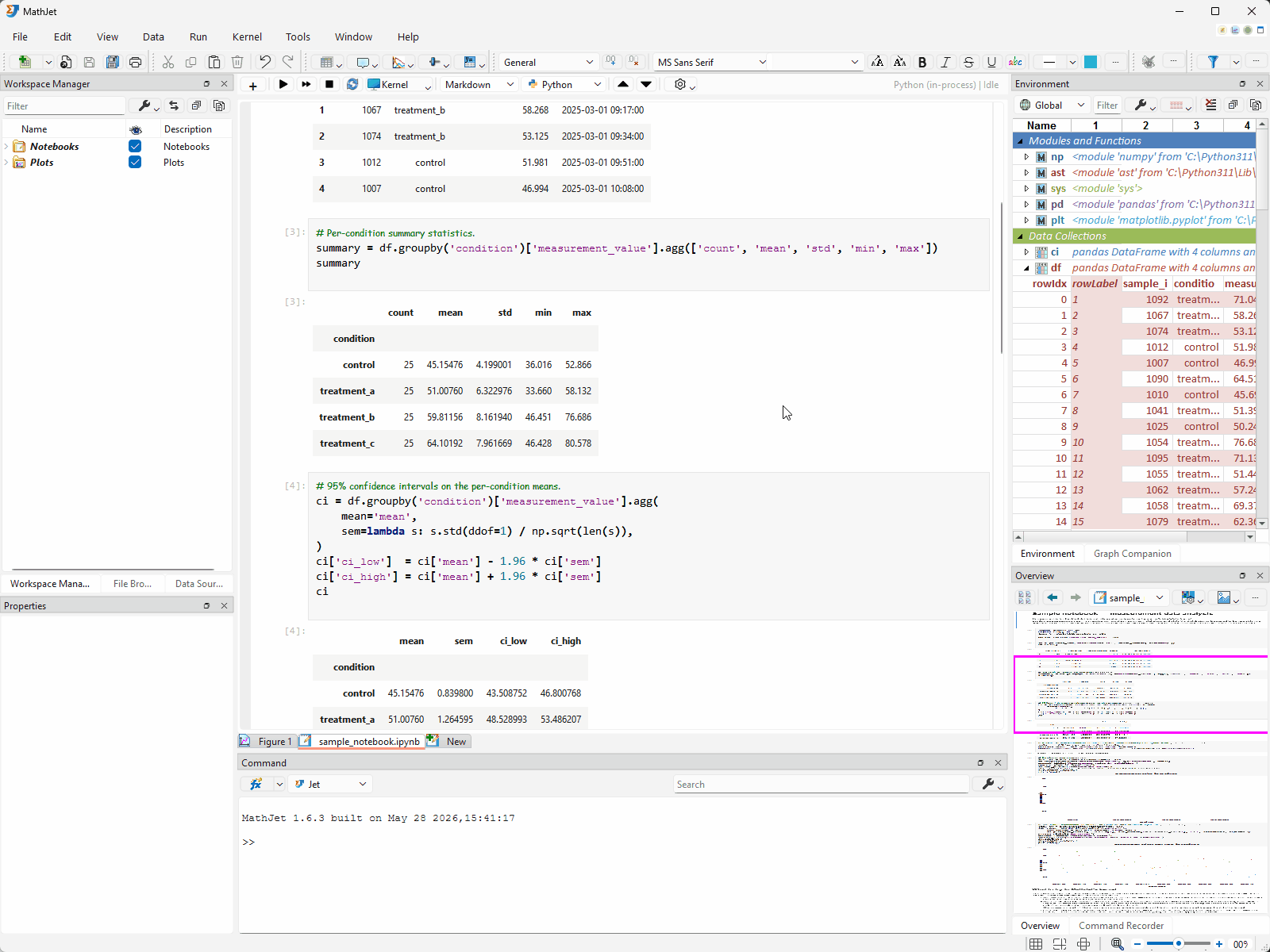This screenshot has width=1270, height=952.
Task: Apply italic formatting
Action: [945, 62]
